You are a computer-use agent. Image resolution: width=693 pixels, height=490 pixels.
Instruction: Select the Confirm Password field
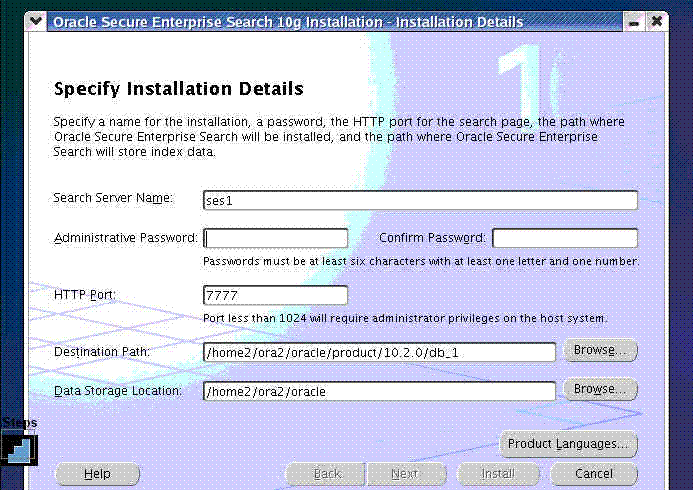(x=565, y=238)
